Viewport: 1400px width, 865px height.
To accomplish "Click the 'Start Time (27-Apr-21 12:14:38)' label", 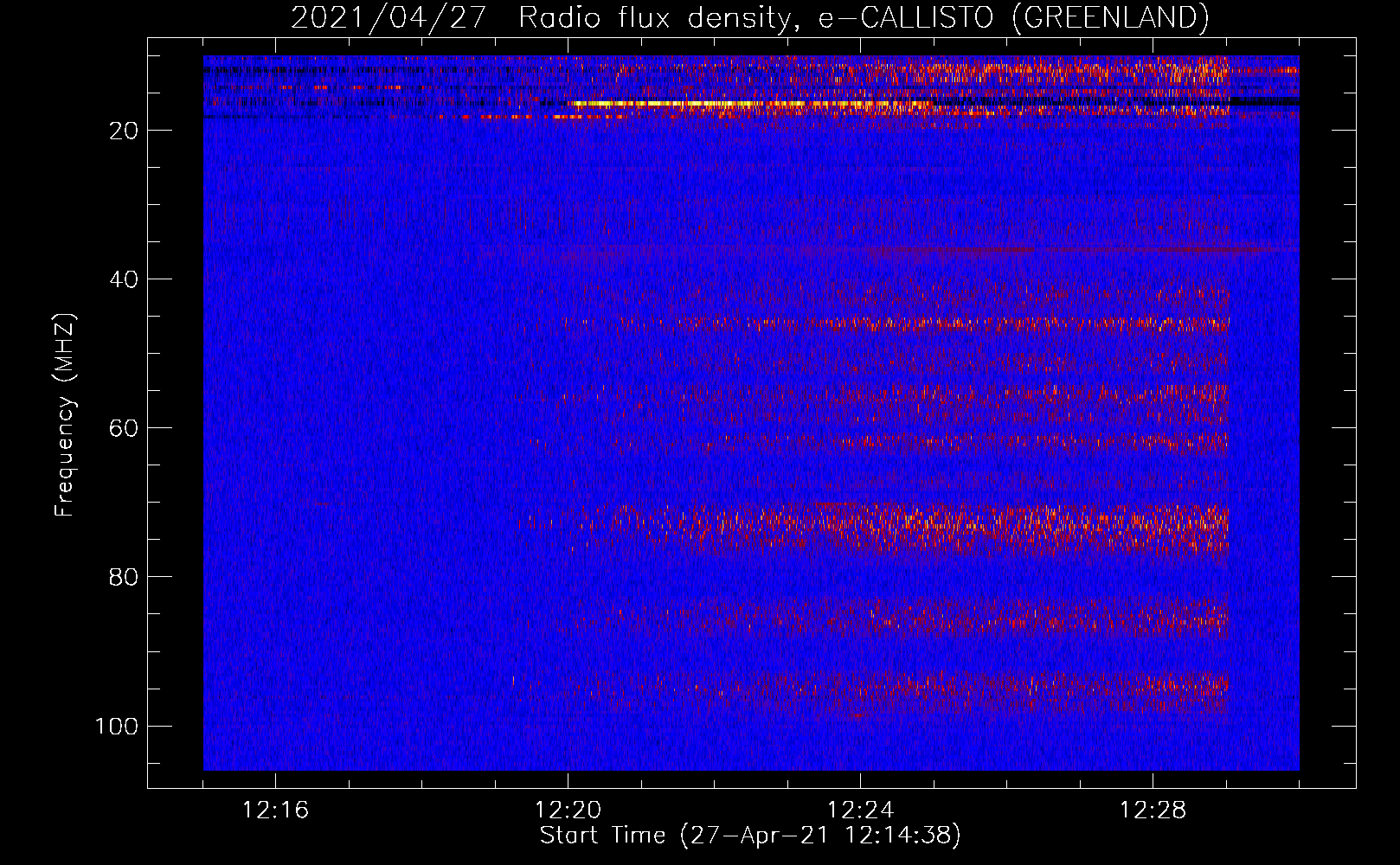I will (x=750, y=836).
